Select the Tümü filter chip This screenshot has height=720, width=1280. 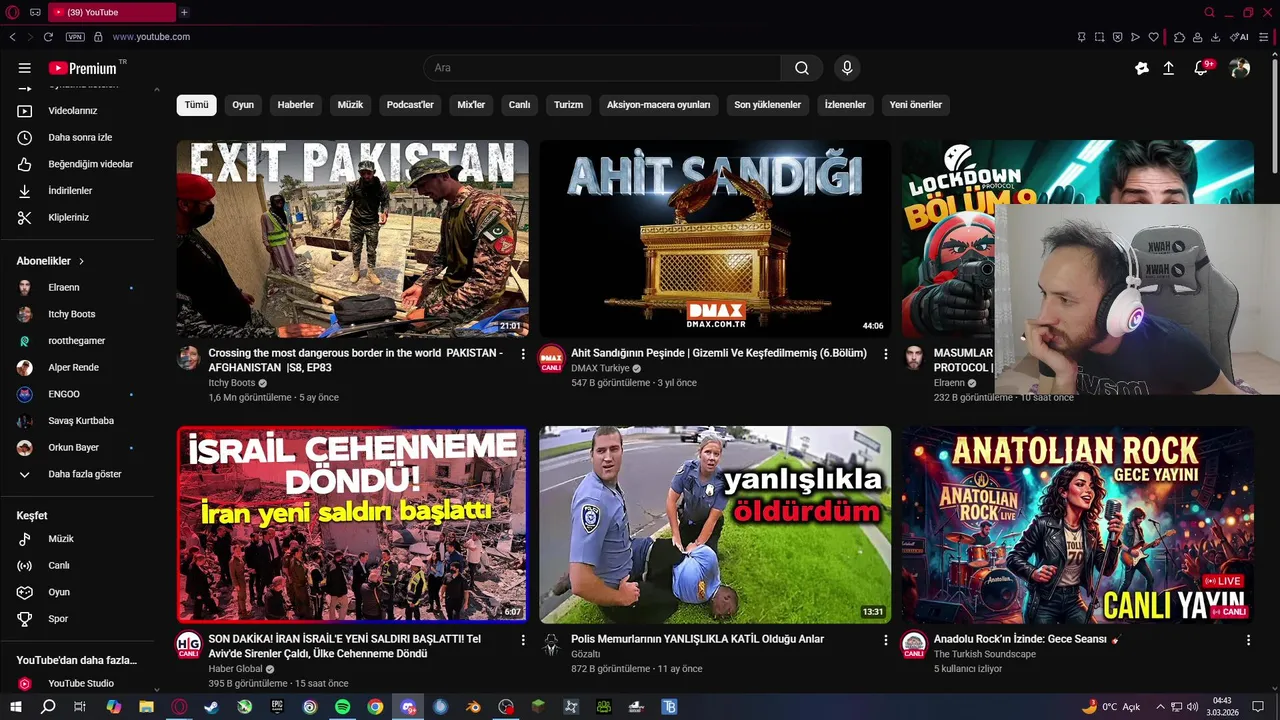pyautogui.click(x=196, y=105)
